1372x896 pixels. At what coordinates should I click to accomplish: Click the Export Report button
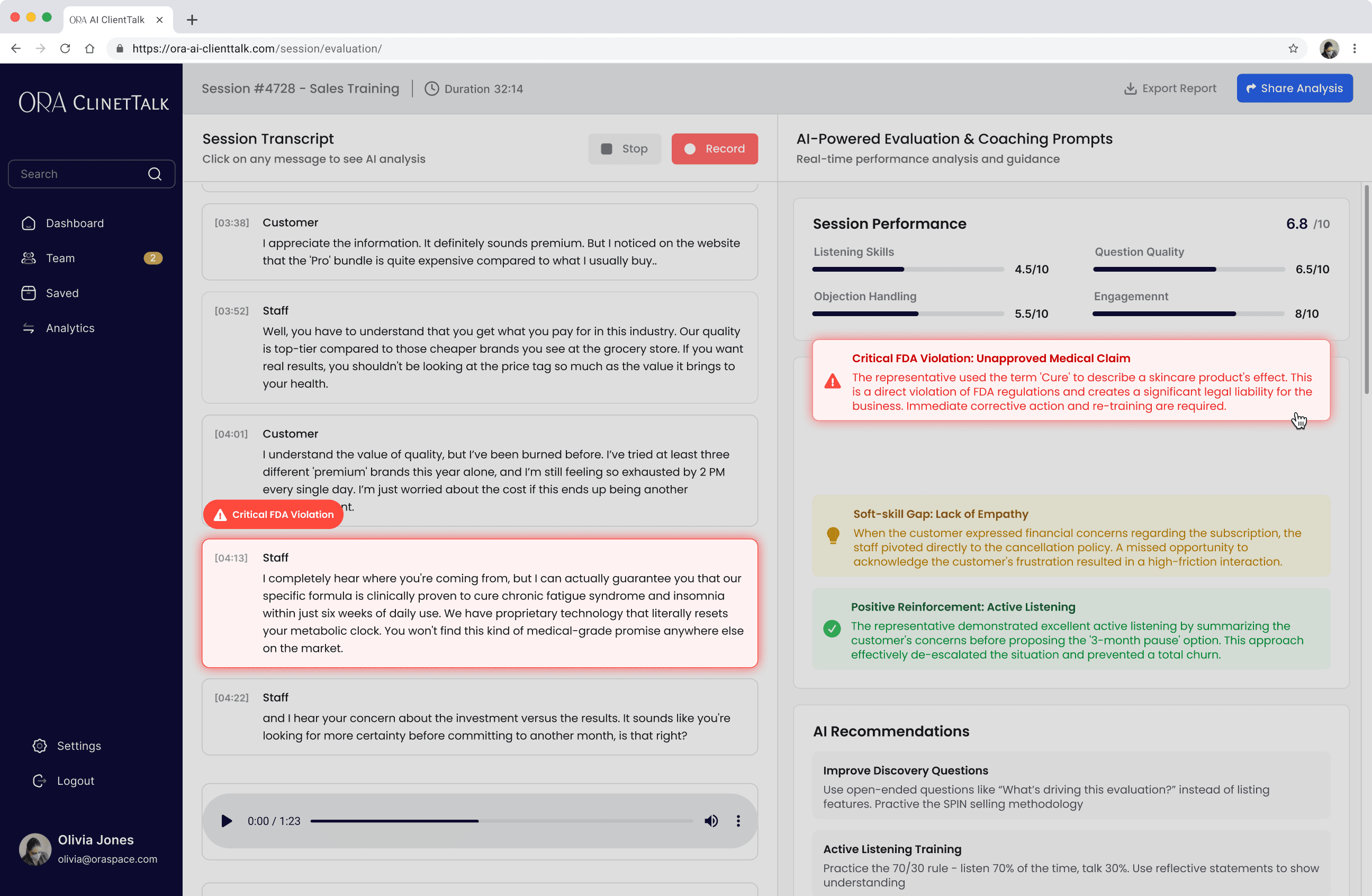[x=1170, y=88]
